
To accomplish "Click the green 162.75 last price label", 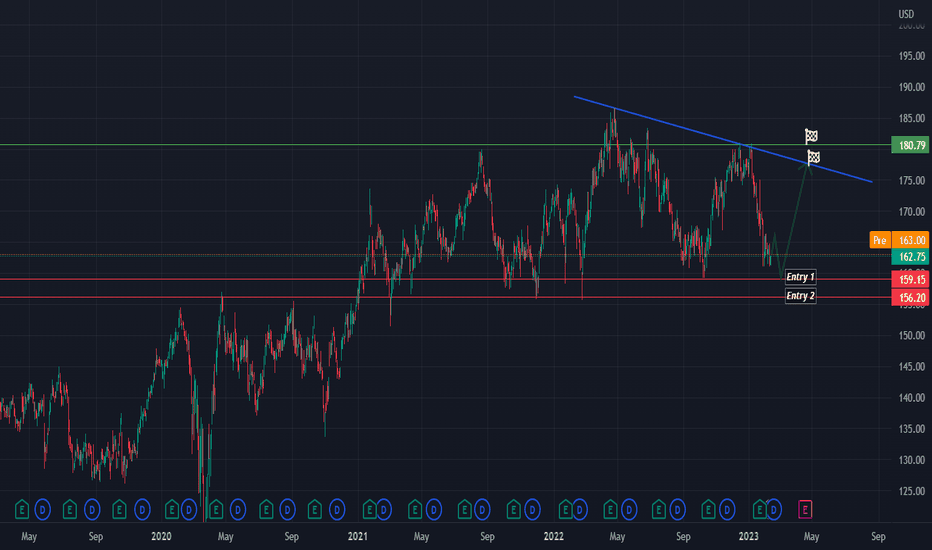I will pyautogui.click(x=910, y=257).
